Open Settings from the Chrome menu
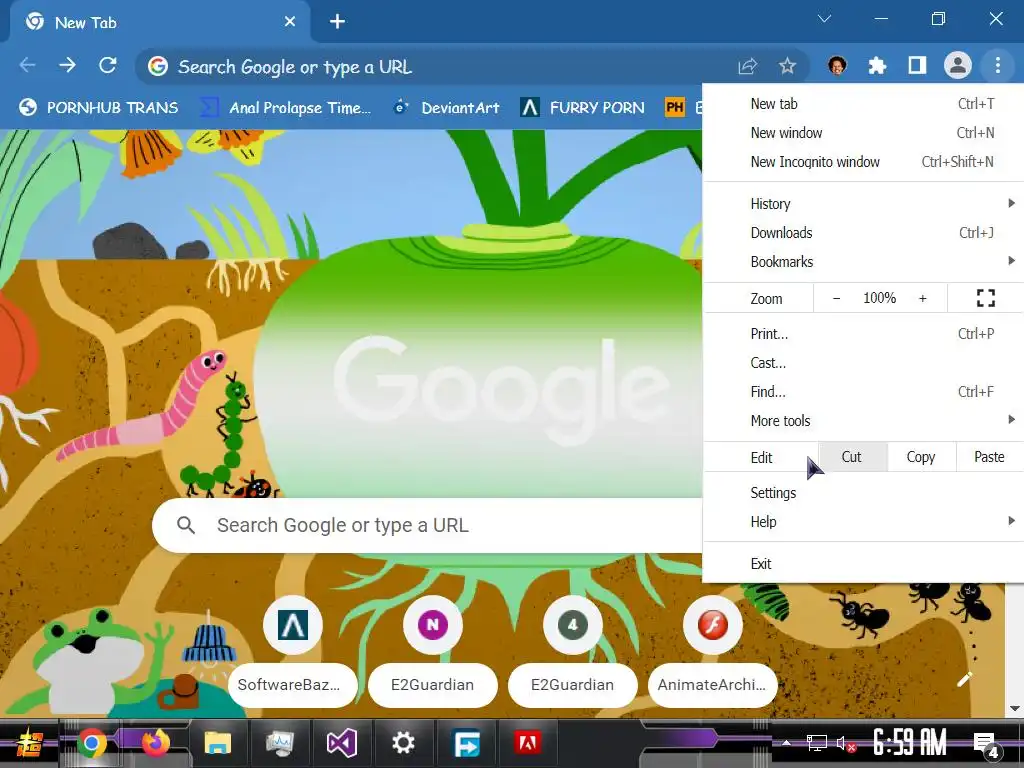The width and height of the screenshot is (1024, 768). pos(863,492)
